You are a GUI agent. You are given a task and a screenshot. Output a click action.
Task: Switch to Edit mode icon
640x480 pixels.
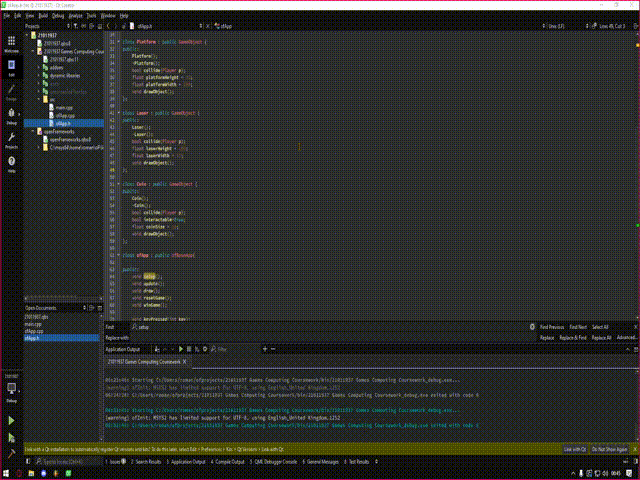click(11, 68)
